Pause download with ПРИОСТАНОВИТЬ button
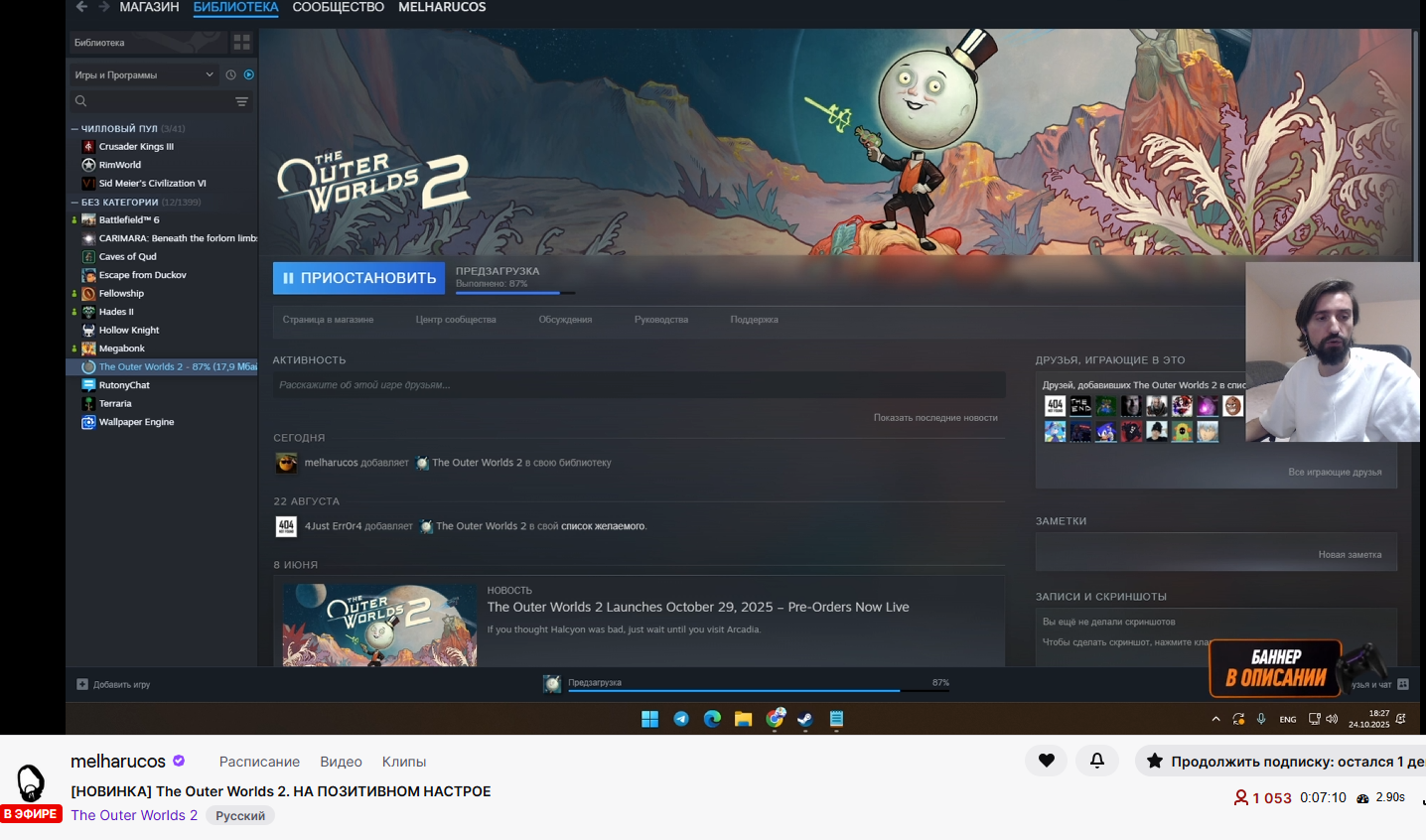This screenshot has width=1426, height=840. [x=358, y=278]
